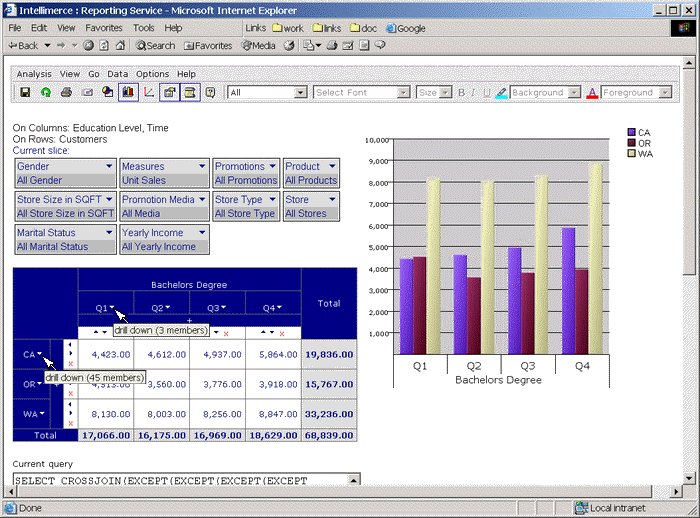This screenshot has height=518, width=700.
Task: Click the browser Print icon beside Mail
Action: coord(332,46)
